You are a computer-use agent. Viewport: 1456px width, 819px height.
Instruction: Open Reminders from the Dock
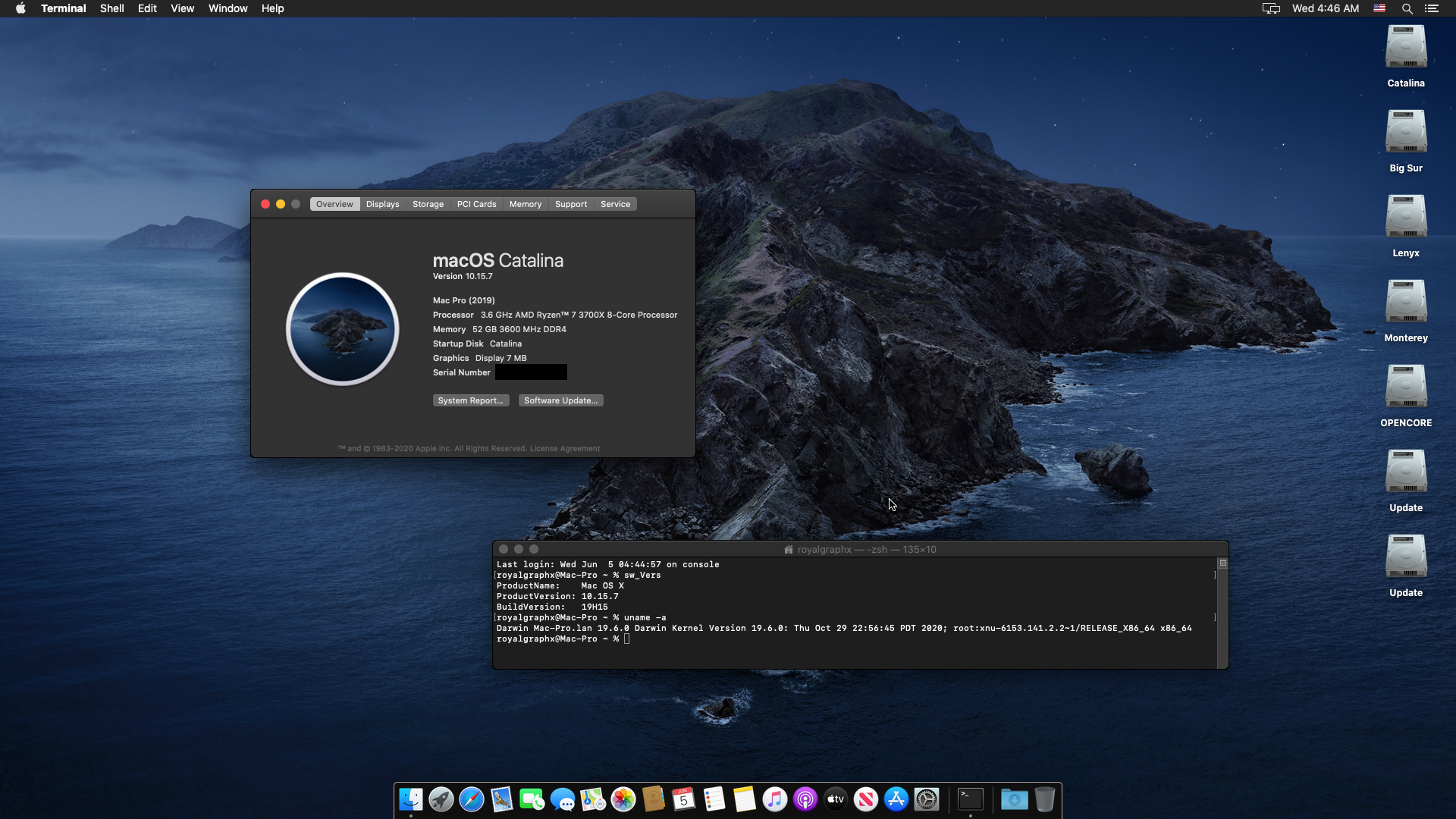(714, 799)
